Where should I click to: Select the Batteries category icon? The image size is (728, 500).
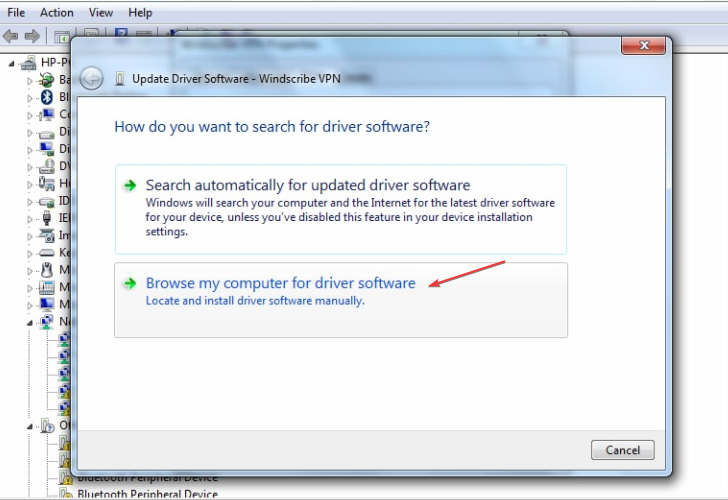click(x=46, y=80)
